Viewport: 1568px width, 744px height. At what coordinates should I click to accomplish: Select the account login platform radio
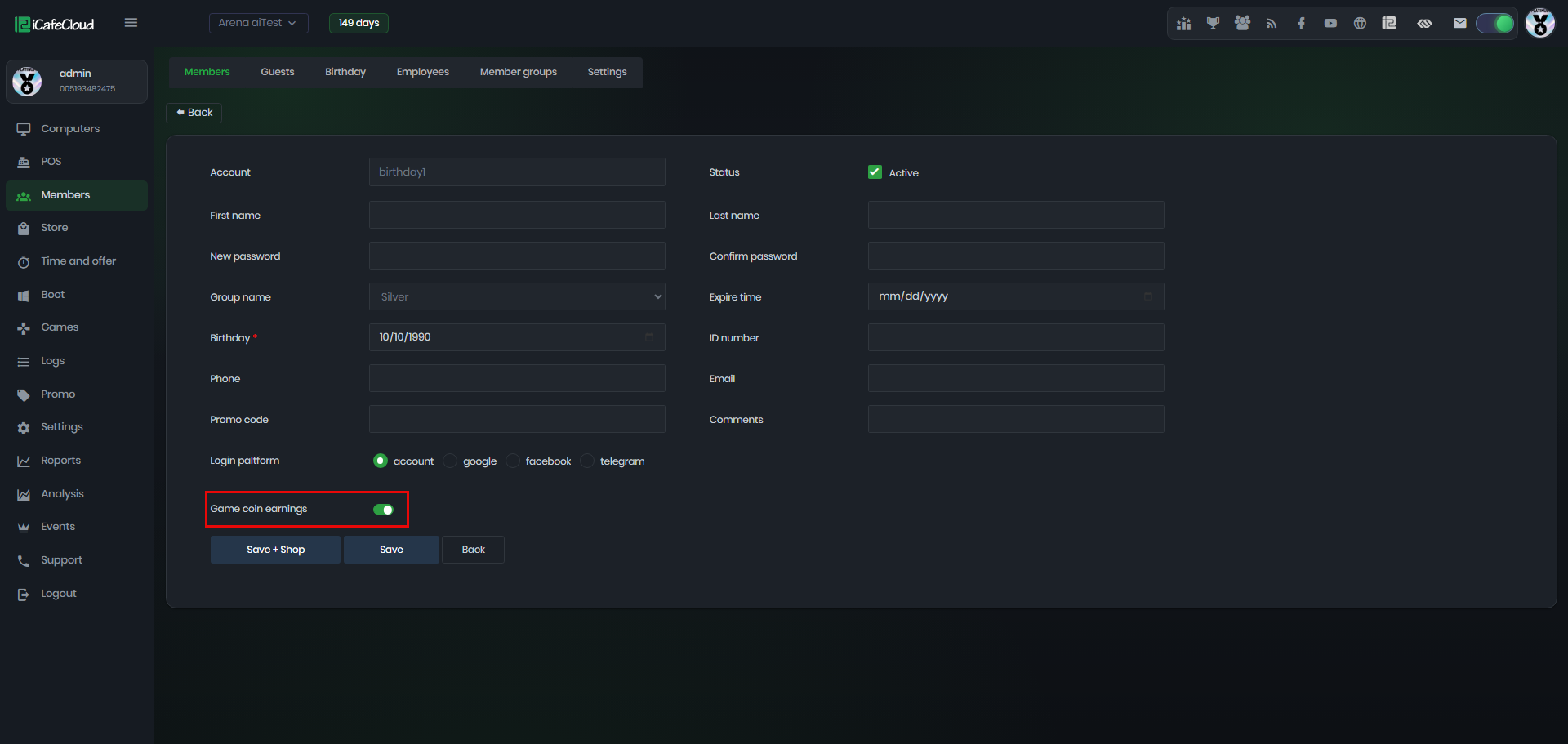(381, 461)
